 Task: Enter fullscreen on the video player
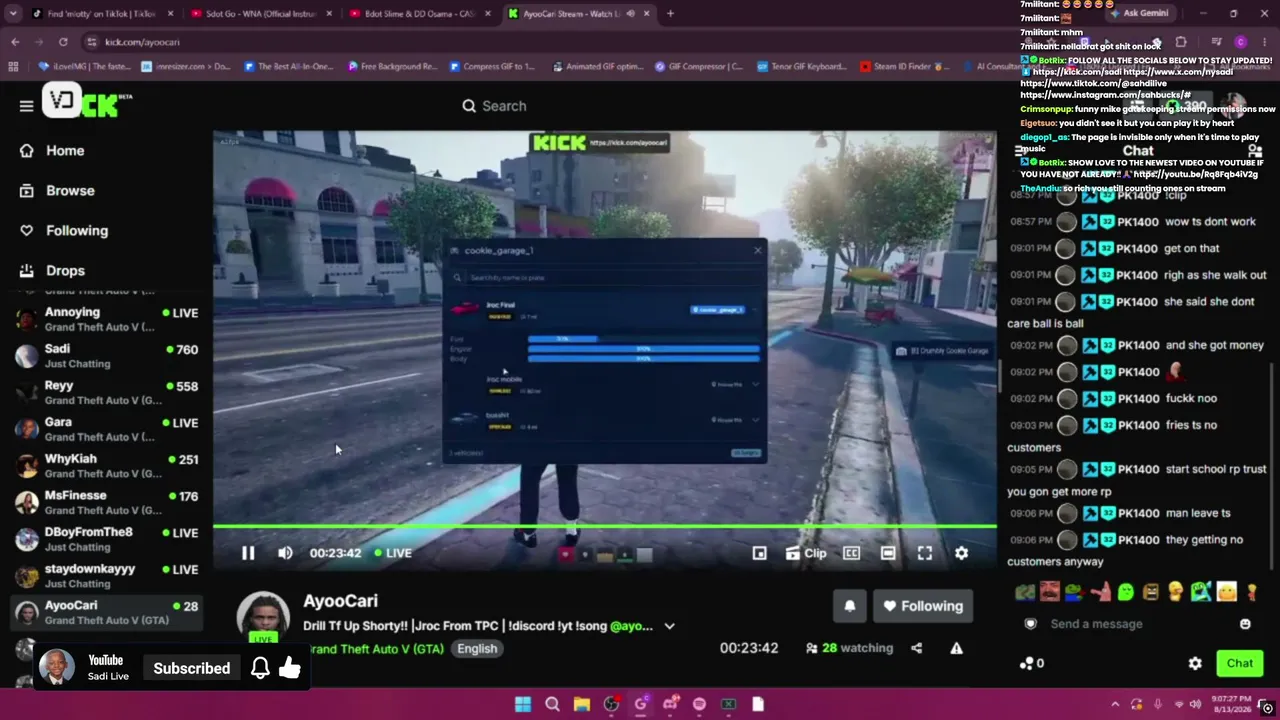click(925, 553)
